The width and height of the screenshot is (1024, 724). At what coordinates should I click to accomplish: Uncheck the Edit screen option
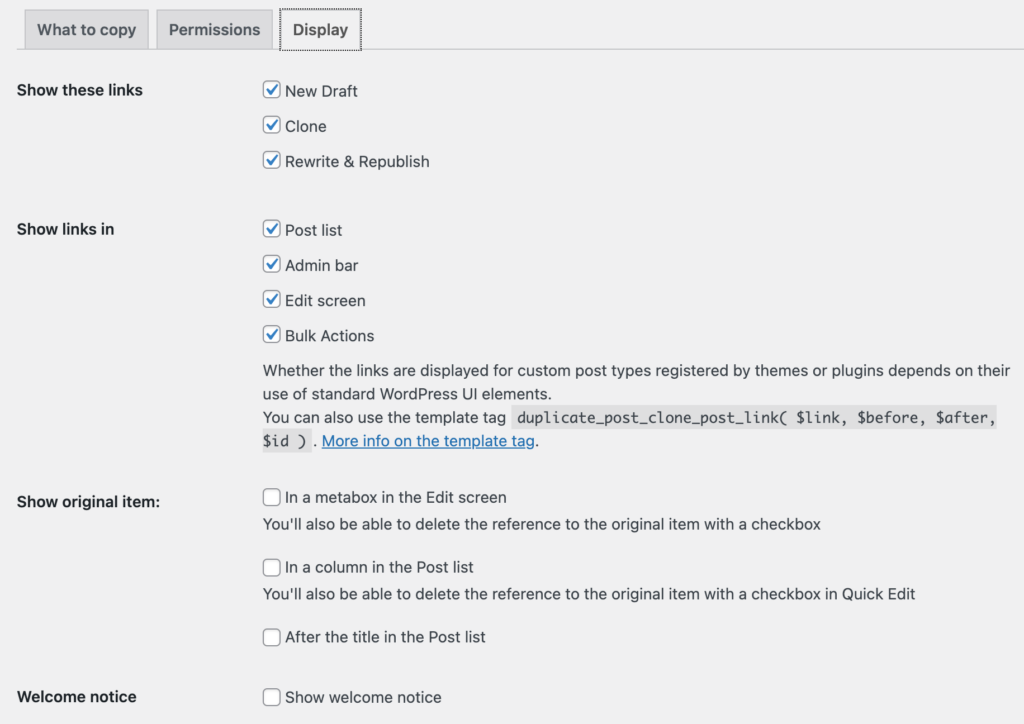[271, 300]
